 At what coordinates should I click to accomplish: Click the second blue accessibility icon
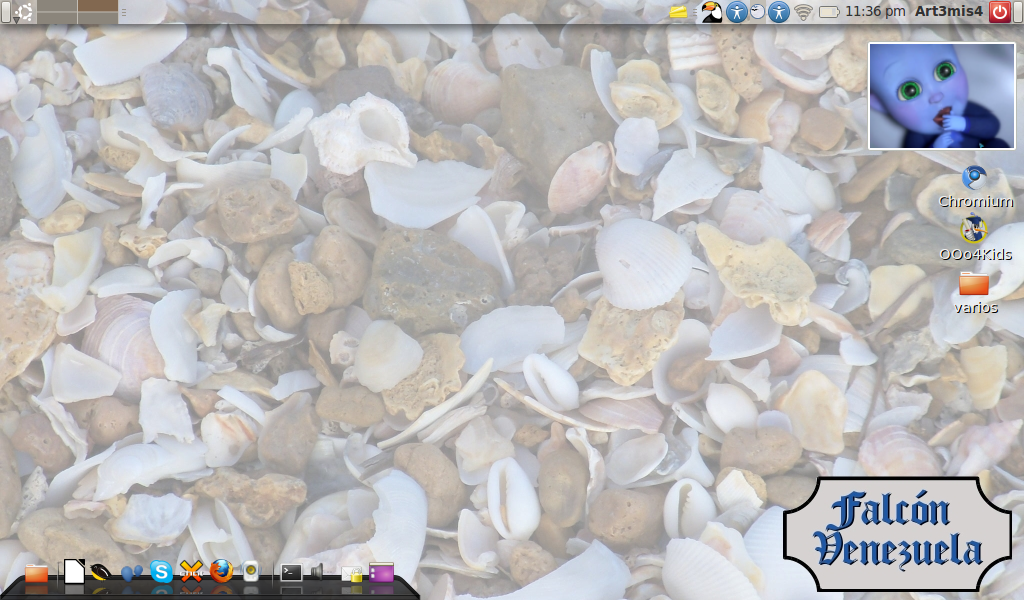[778, 12]
